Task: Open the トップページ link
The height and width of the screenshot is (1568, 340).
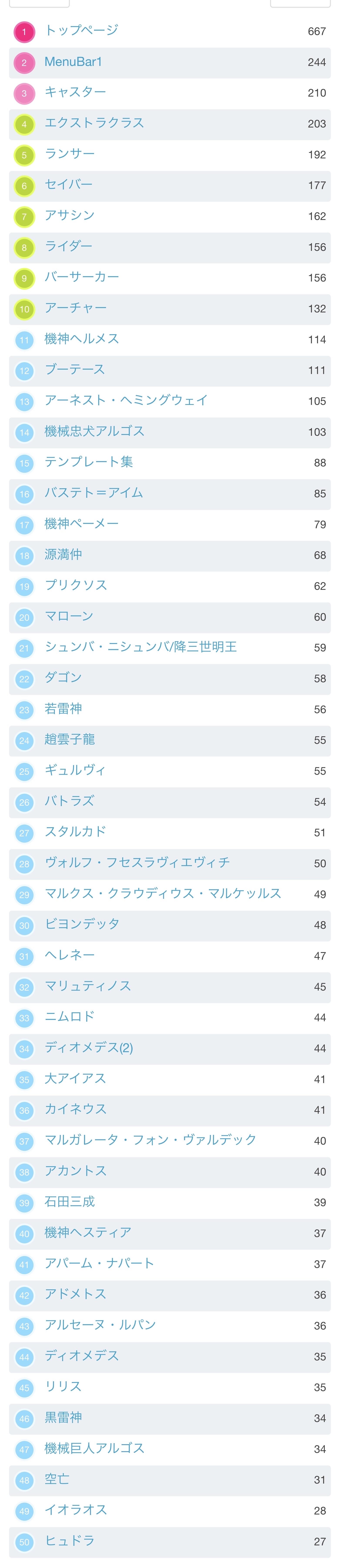Action: pos(82,30)
